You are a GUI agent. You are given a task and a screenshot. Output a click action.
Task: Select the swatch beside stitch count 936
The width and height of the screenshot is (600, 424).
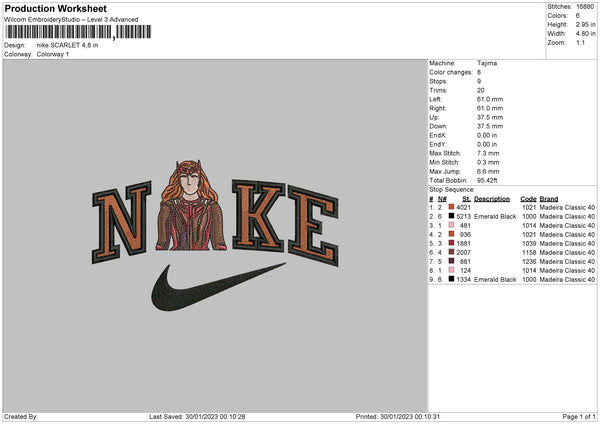click(x=452, y=234)
